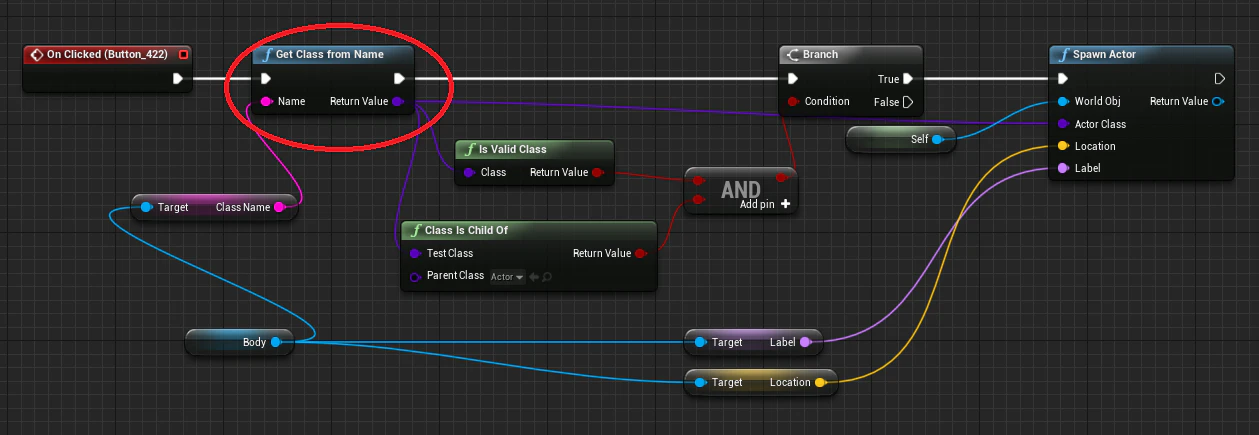The width and height of the screenshot is (1259, 435).
Task: Click the bottom input pin of AND node
Action: [x=698, y=200]
